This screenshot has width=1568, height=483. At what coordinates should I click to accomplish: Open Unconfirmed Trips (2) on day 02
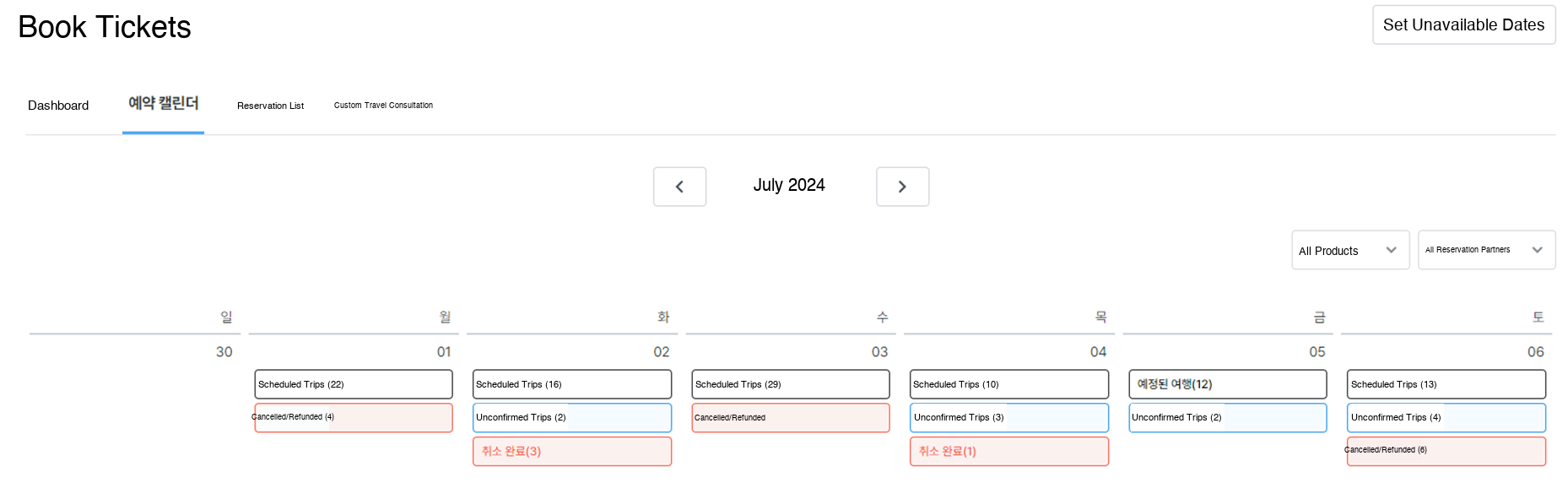(x=571, y=417)
